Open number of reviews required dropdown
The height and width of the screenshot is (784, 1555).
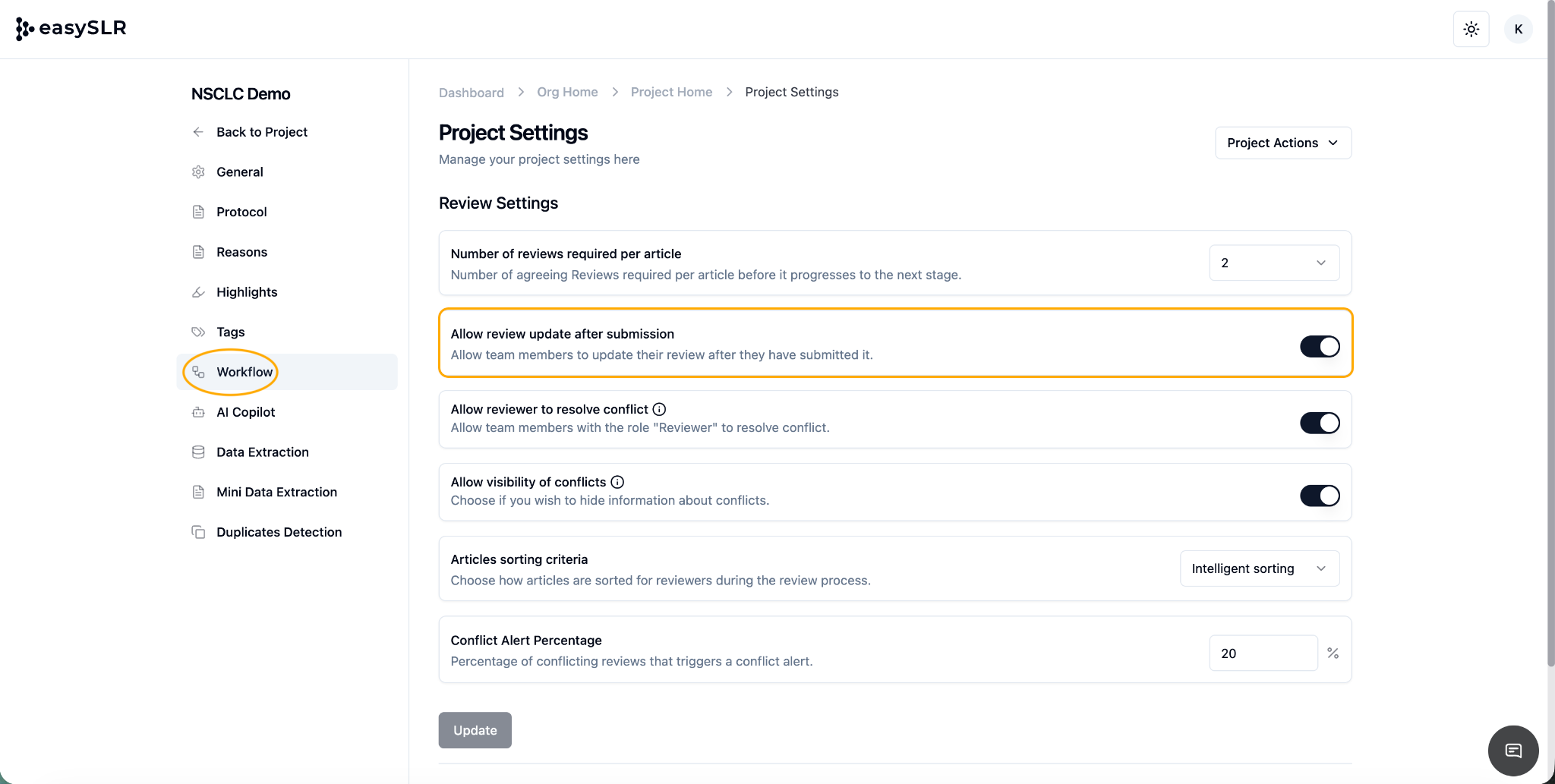tap(1273, 263)
